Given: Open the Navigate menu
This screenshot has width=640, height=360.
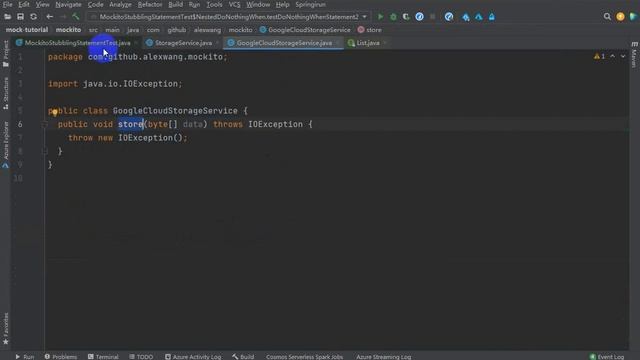Looking at the screenshot, I should [x=68, y=4].
